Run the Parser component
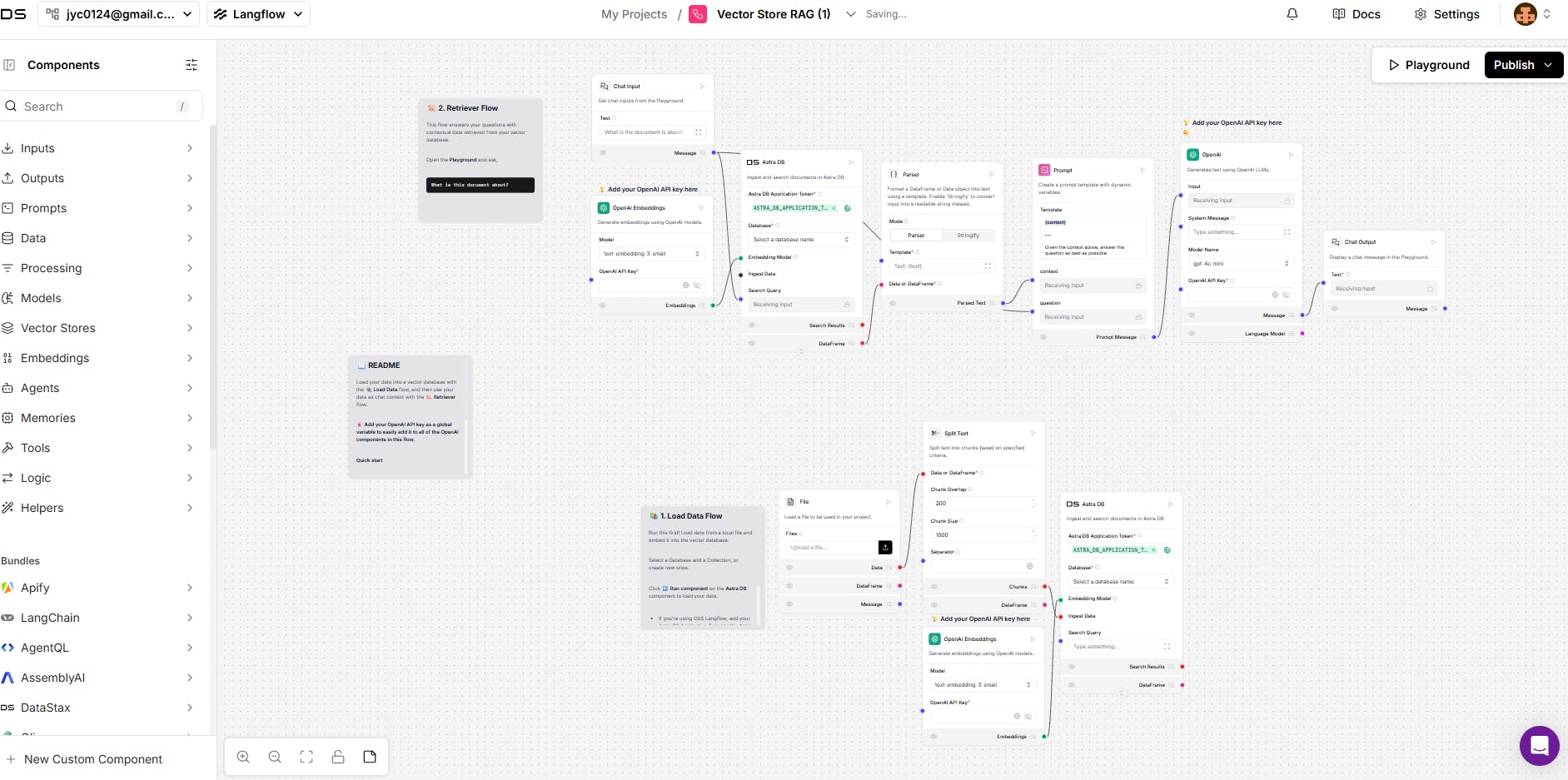This screenshot has width=1568, height=780. click(x=992, y=174)
